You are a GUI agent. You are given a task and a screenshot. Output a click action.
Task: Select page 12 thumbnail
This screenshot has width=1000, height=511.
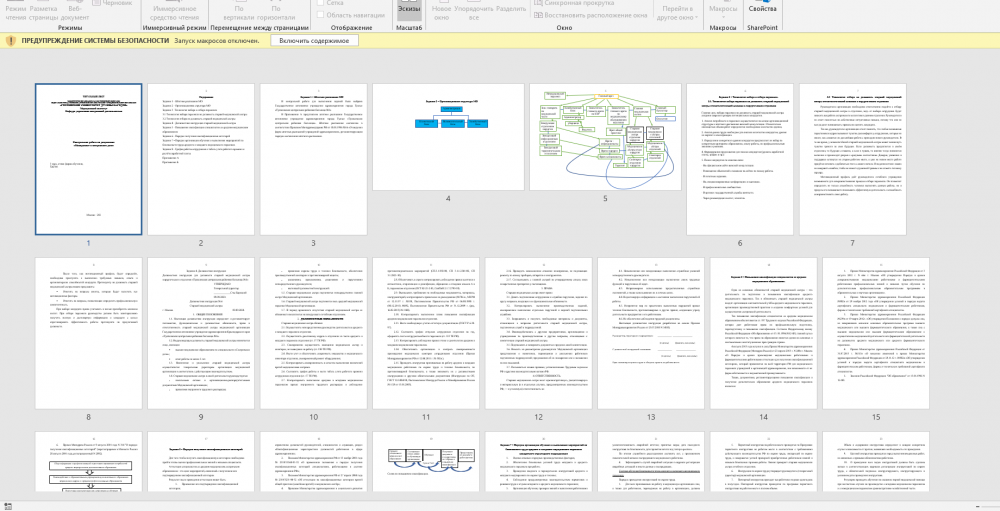tap(539, 333)
